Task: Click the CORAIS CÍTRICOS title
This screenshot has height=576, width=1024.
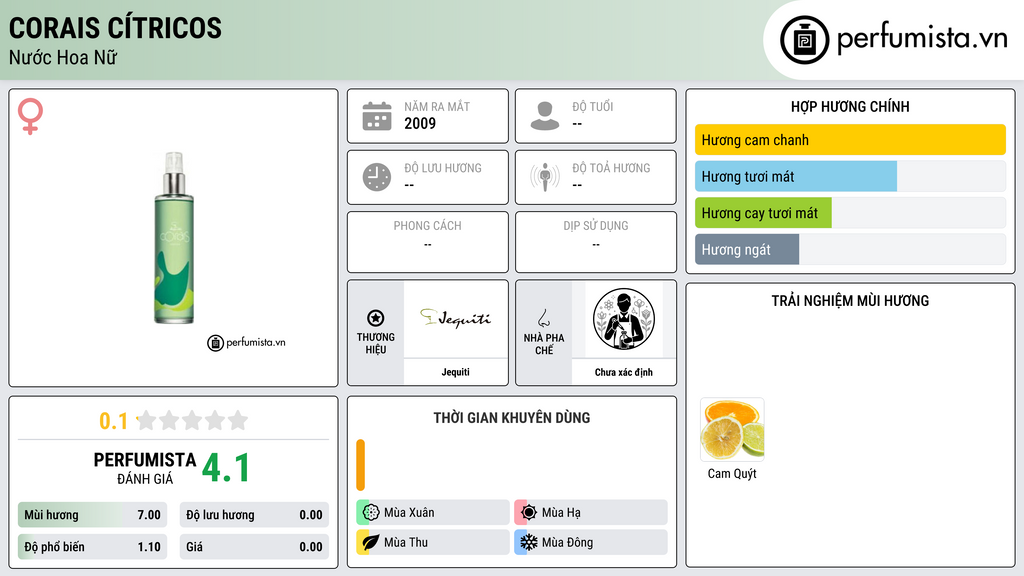Action: point(115,27)
